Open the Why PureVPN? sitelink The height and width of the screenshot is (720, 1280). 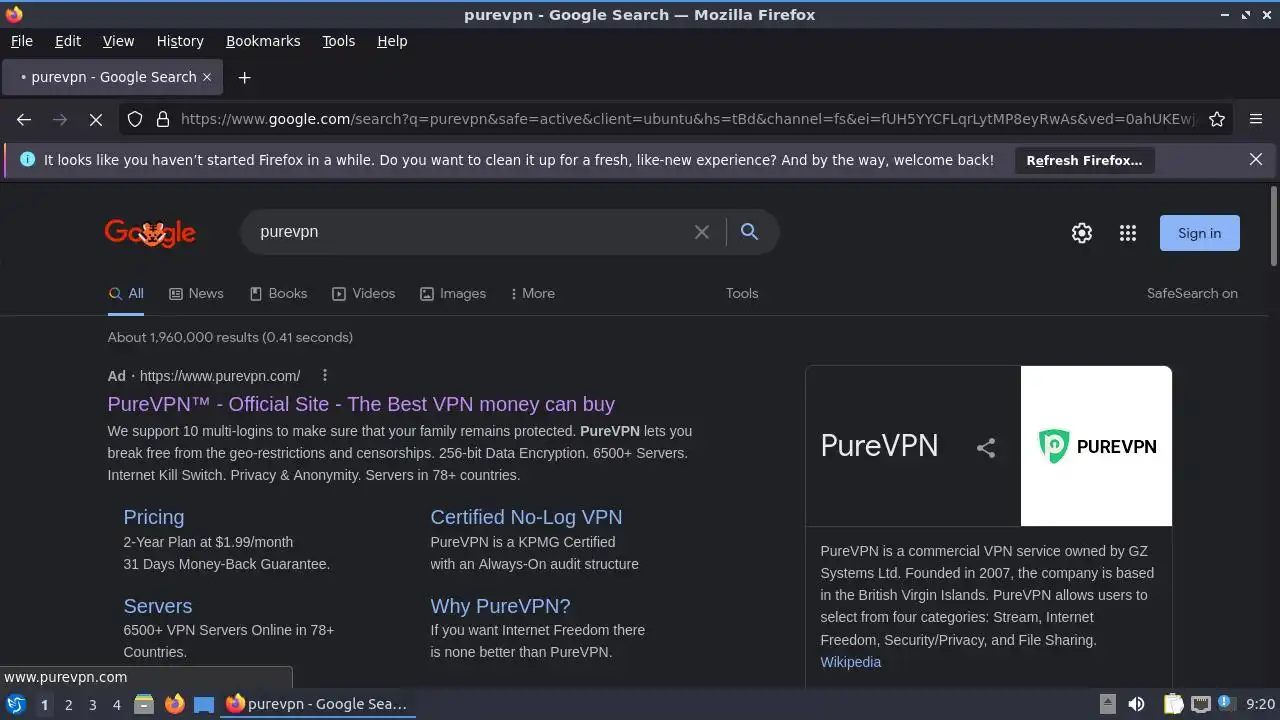point(500,606)
